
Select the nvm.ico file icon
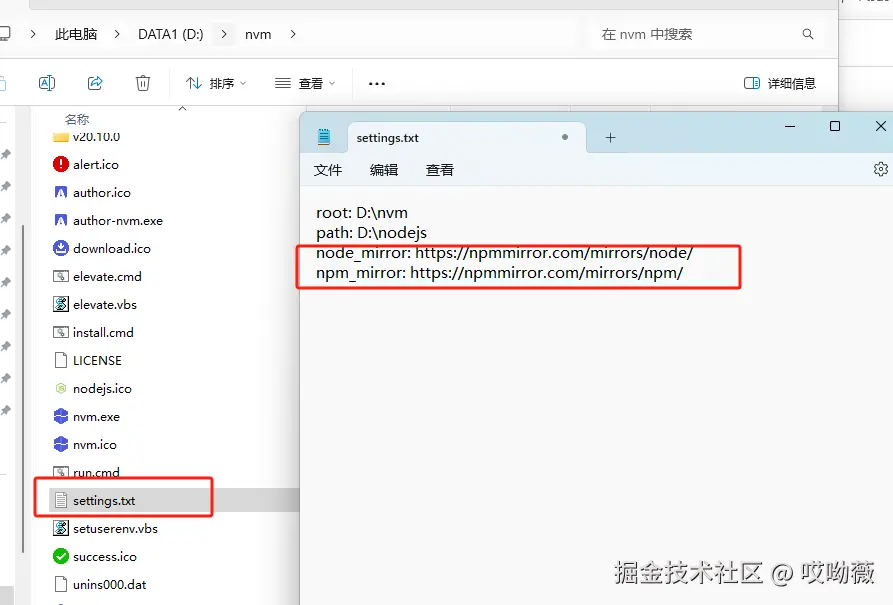pos(61,444)
